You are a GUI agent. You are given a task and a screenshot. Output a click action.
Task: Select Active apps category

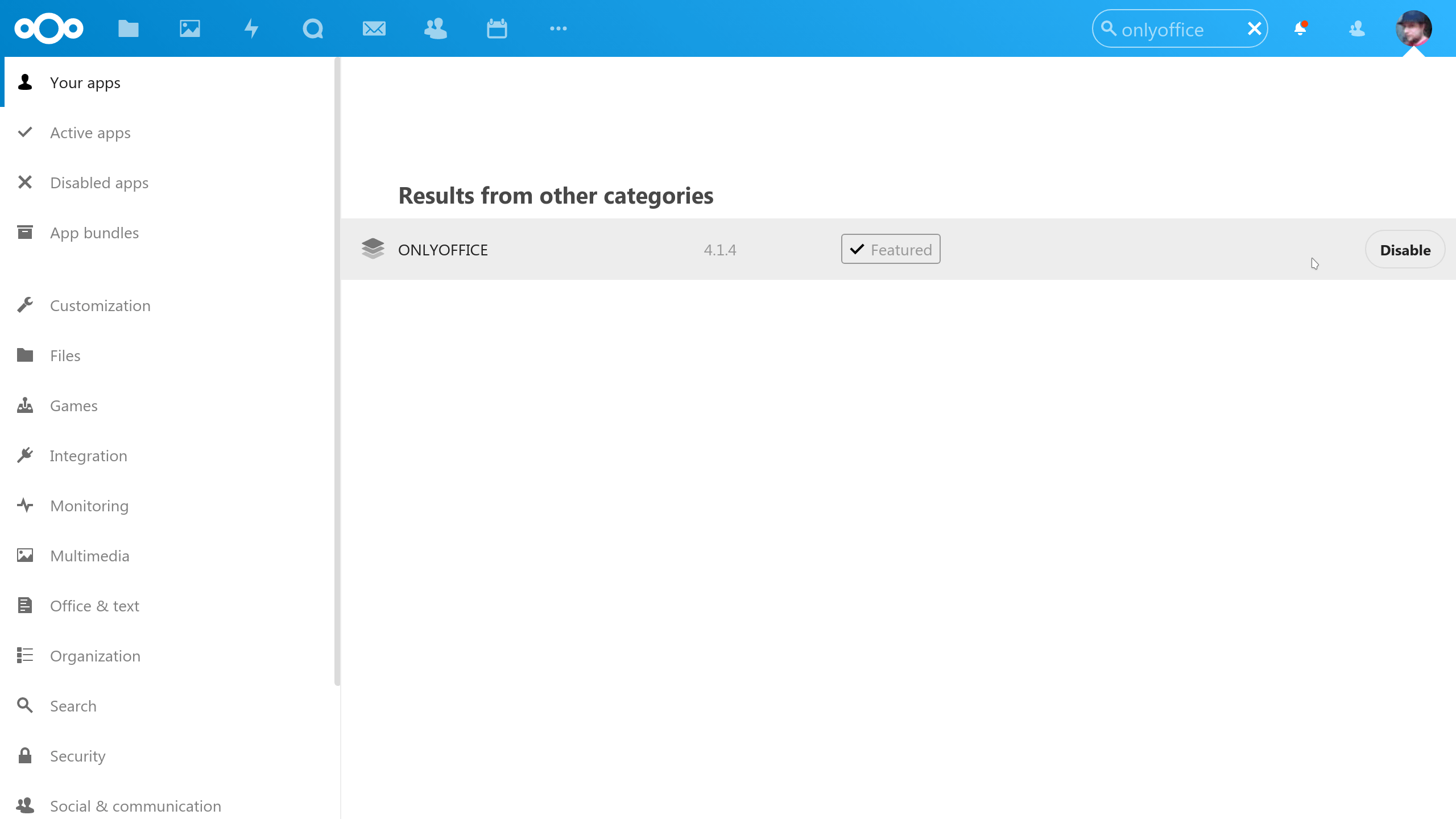tap(169, 133)
